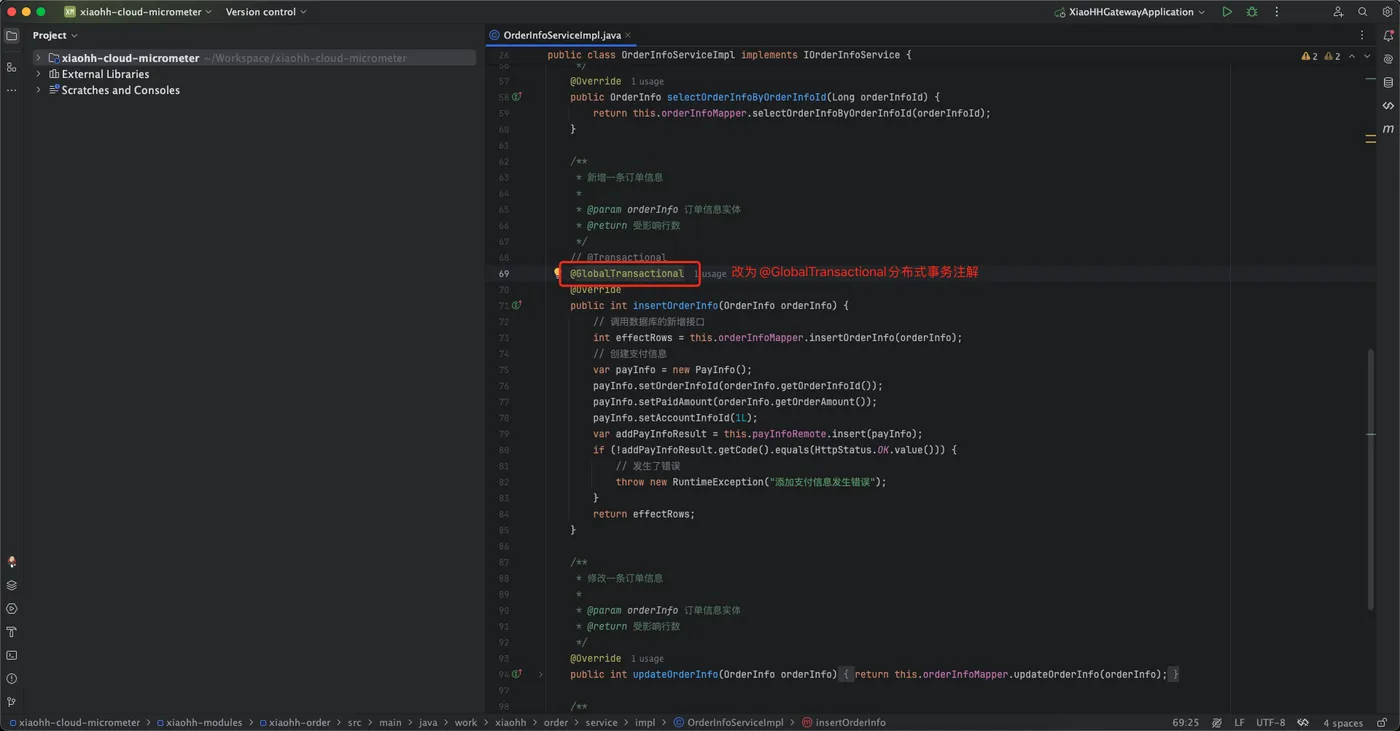Viewport: 1400px width, 731px height.
Task: Open the project name dropdown xiaohh-cloud-micrometer
Action: (x=138, y=12)
